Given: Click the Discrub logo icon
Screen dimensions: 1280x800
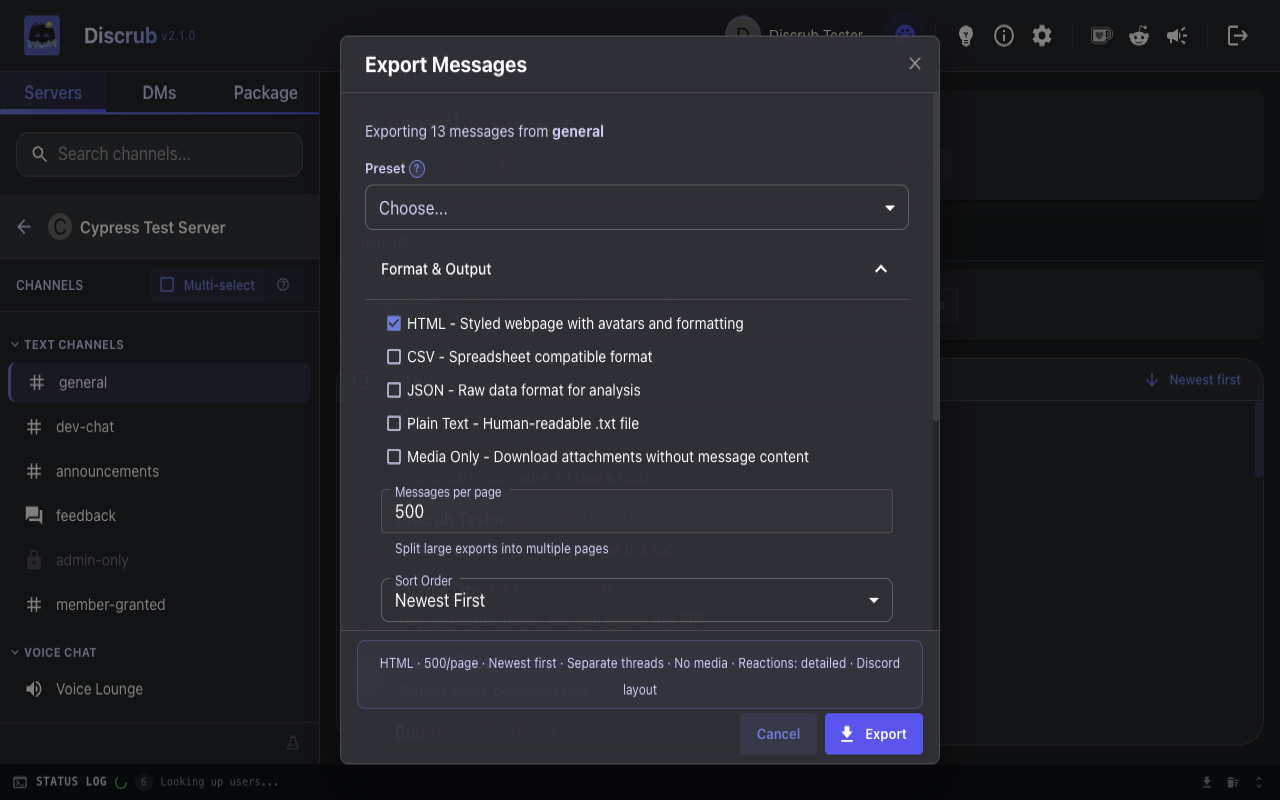Looking at the screenshot, I should pyautogui.click(x=42, y=36).
